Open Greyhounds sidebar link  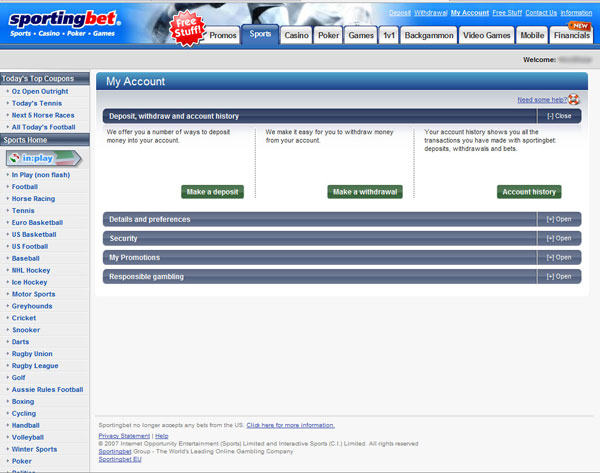coord(32,306)
